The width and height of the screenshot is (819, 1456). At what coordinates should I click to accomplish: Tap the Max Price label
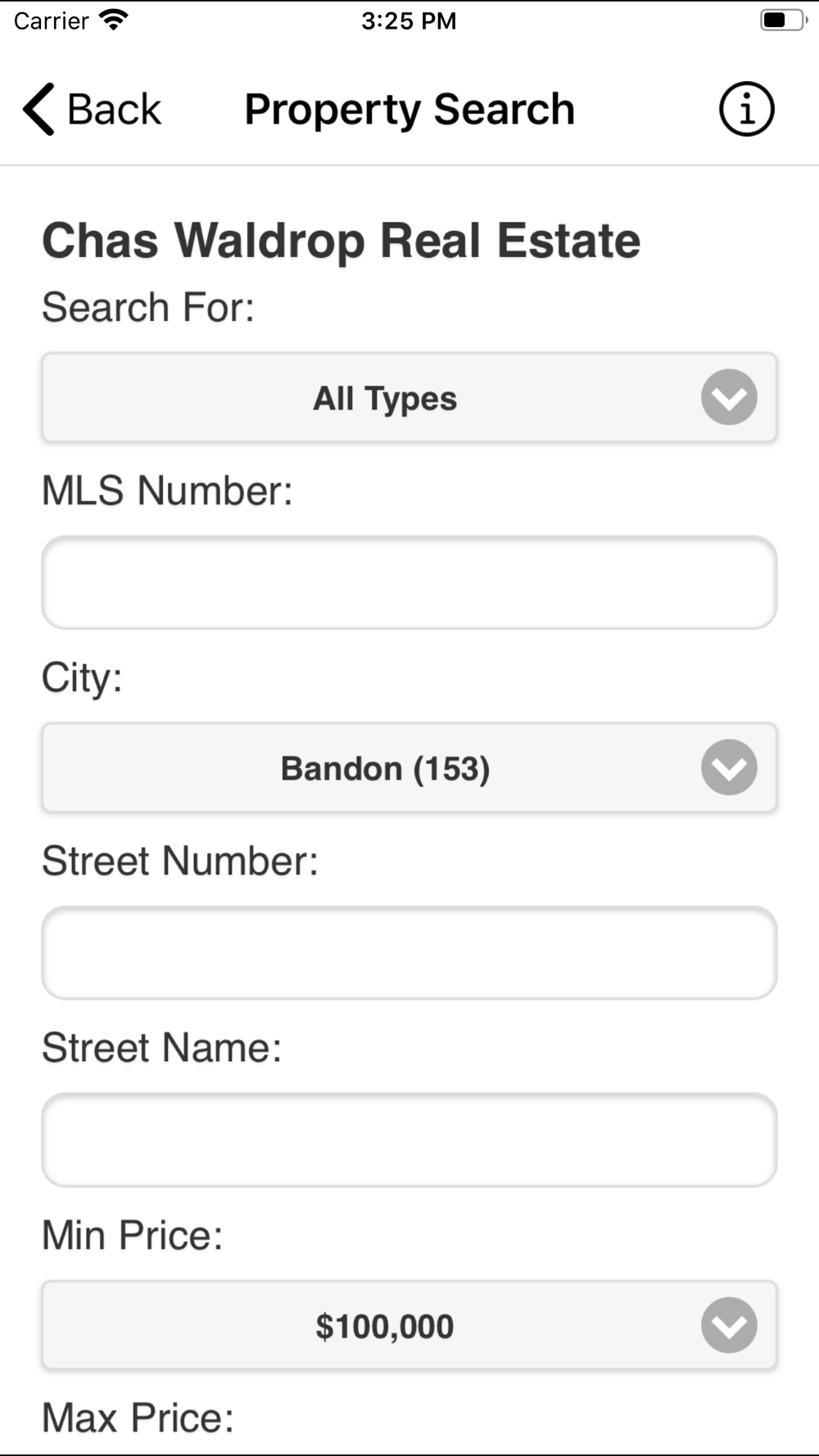pyautogui.click(x=138, y=1418)
